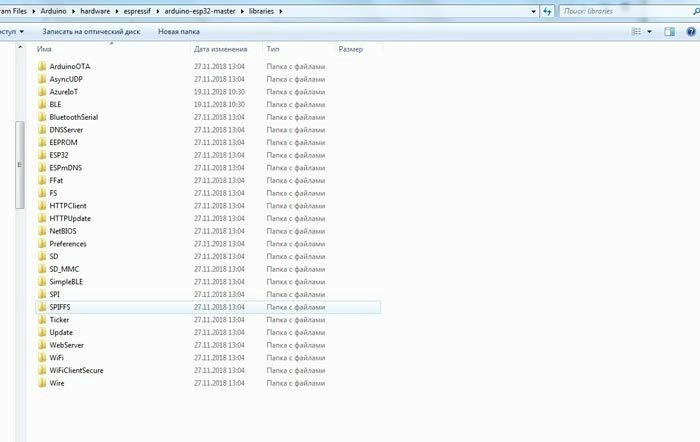The width and height of the screenshot is (700, 442).
Task: Open the view options dropdown arrow
Action: coord(651,32)
